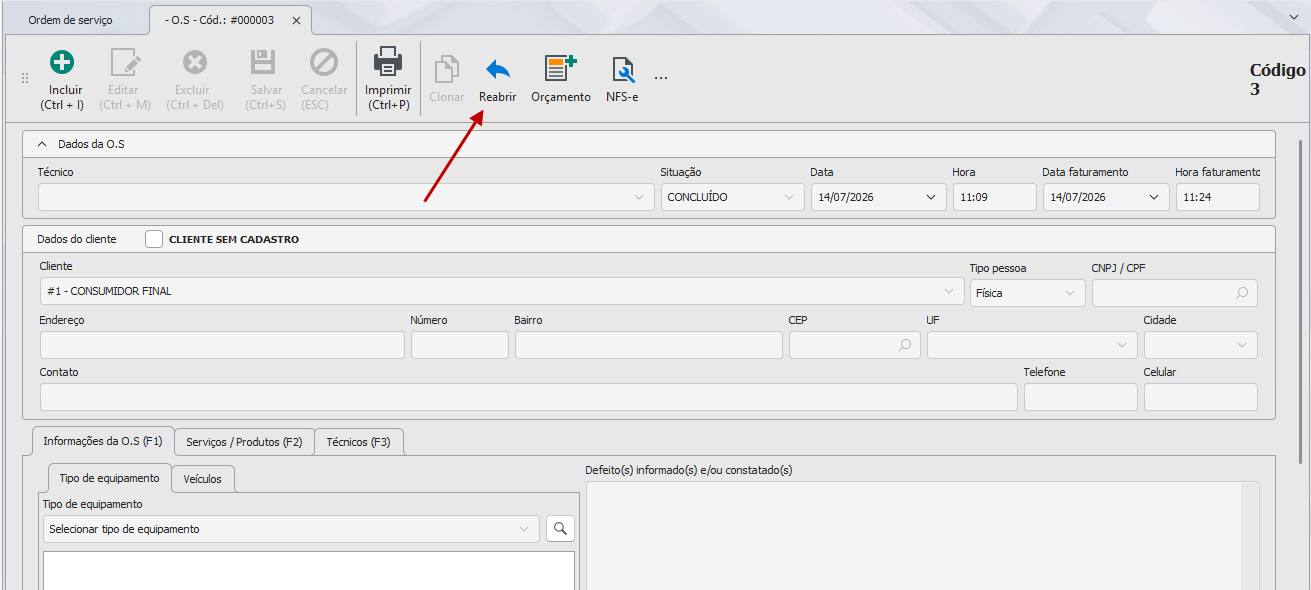Close the O.S Cód. #000003 tab

tap(296, 20)
